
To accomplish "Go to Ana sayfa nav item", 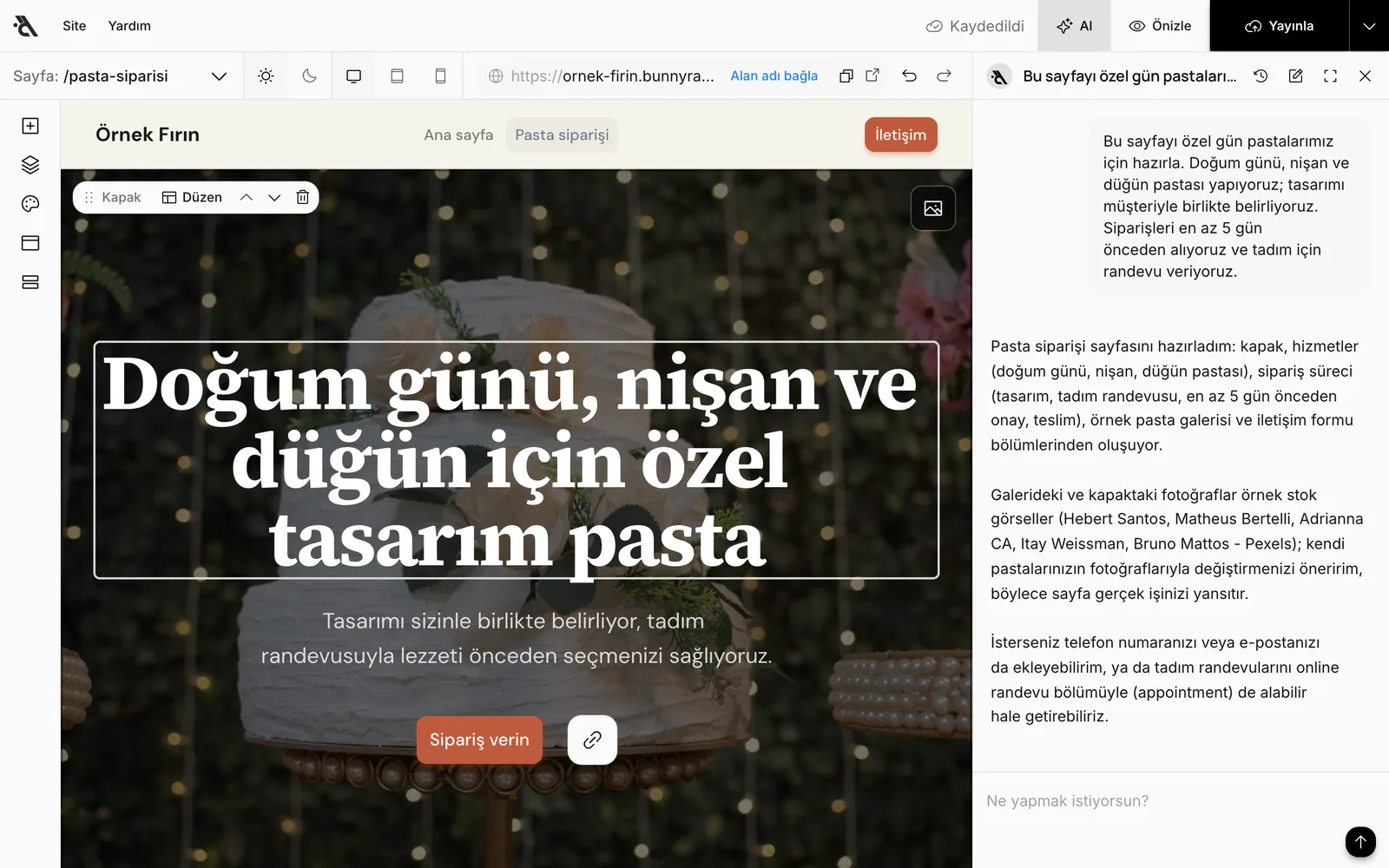I will click(458, 135).
